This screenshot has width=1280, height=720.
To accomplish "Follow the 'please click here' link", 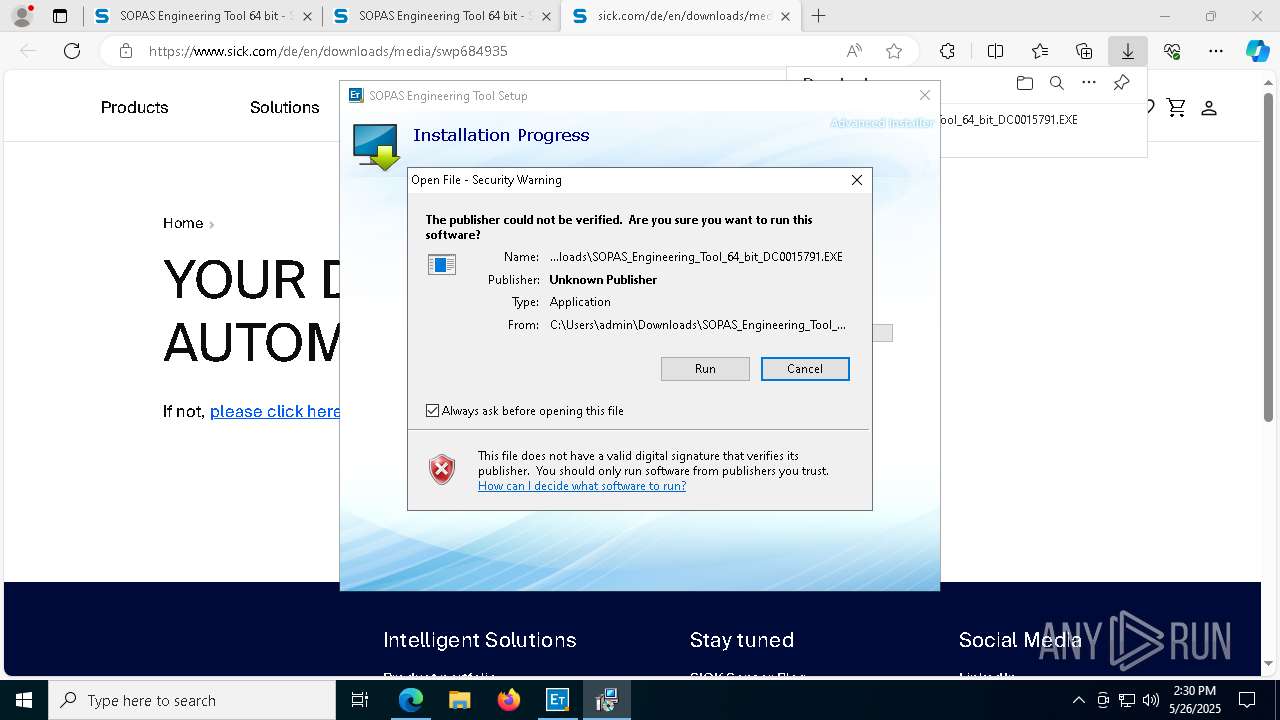I will [275, 411].
